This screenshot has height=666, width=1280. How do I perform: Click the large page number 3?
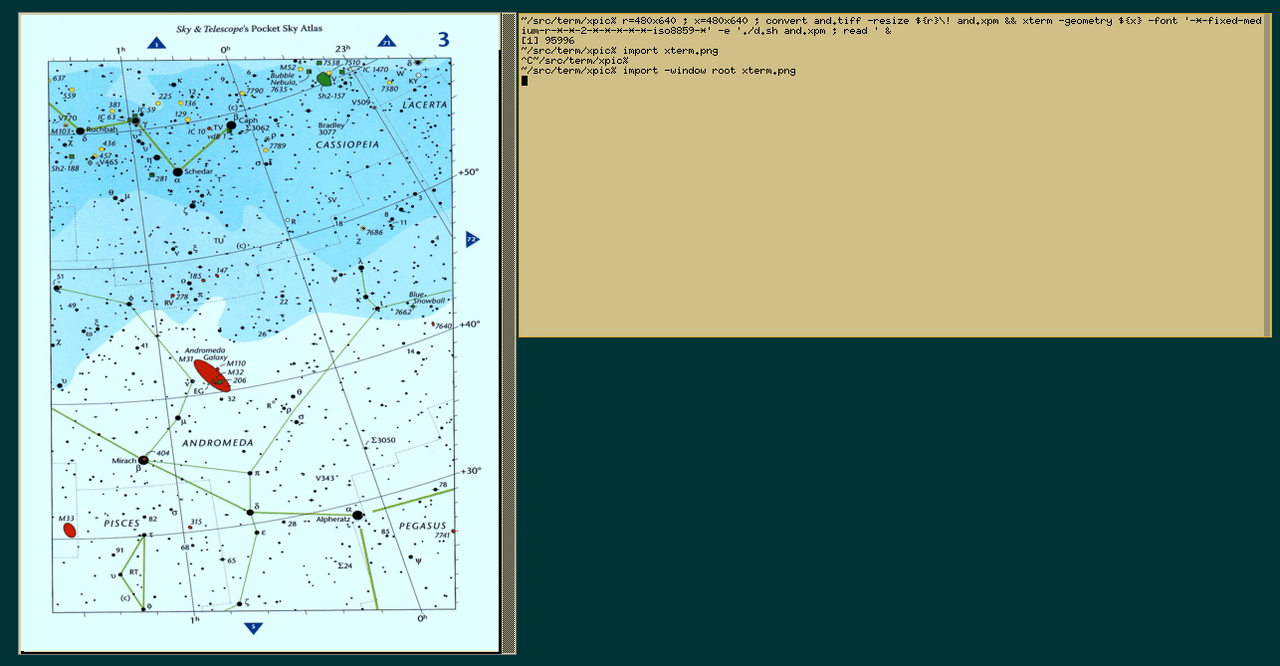[442, 40]
